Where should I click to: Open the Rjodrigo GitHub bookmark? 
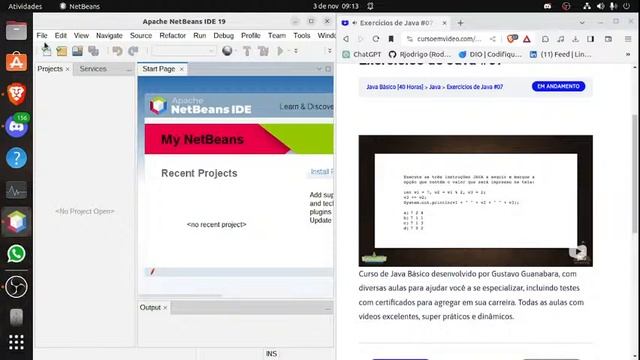click(420, 54)
